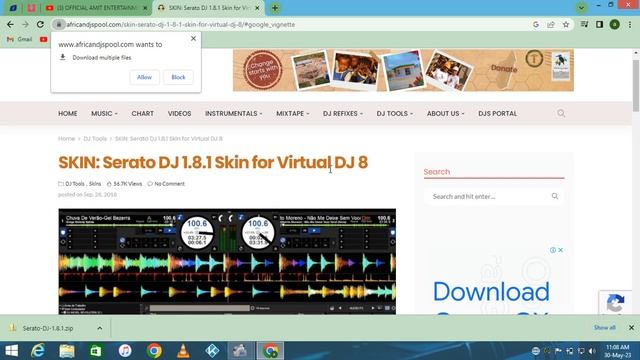The width and height of the screenshot is (640, 360).
Task: Click the Serato DJ skin preview image
Action: [x=227, y=262]
